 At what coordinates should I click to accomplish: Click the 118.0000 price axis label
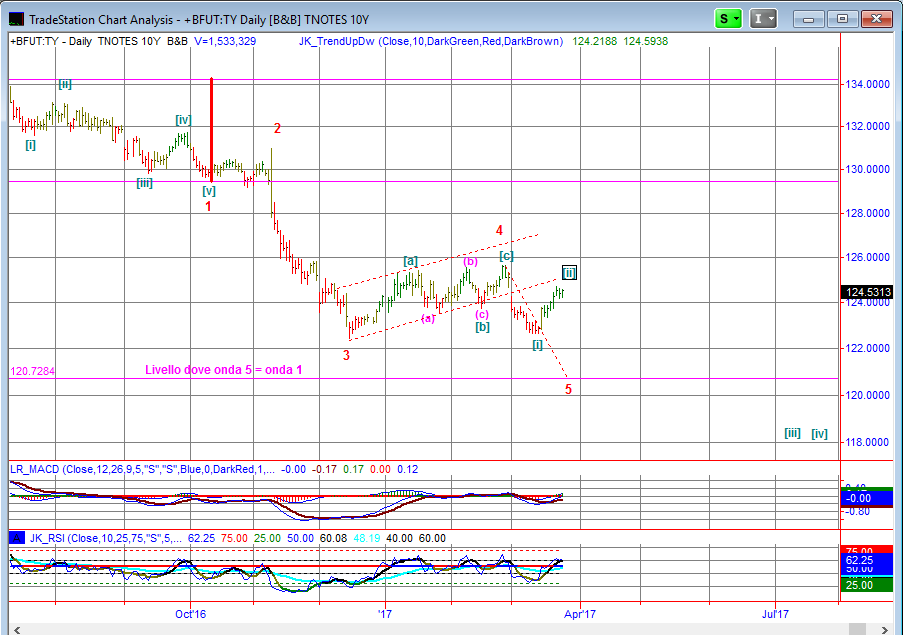click(x=867, y=442)
